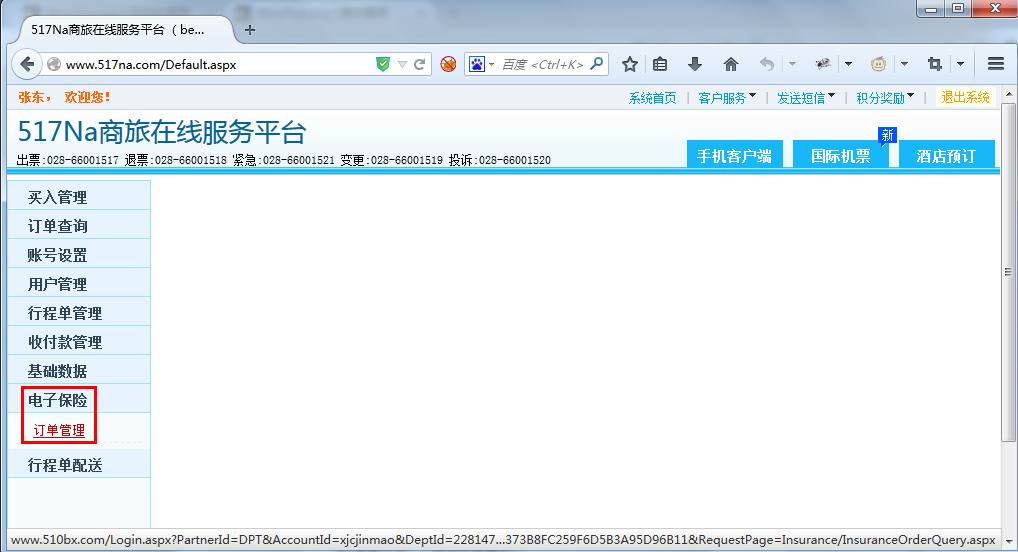Bookmark this page with the star icon
Image resolution: width=1018 pixels, height=552 pixels.
click(629, 64)
